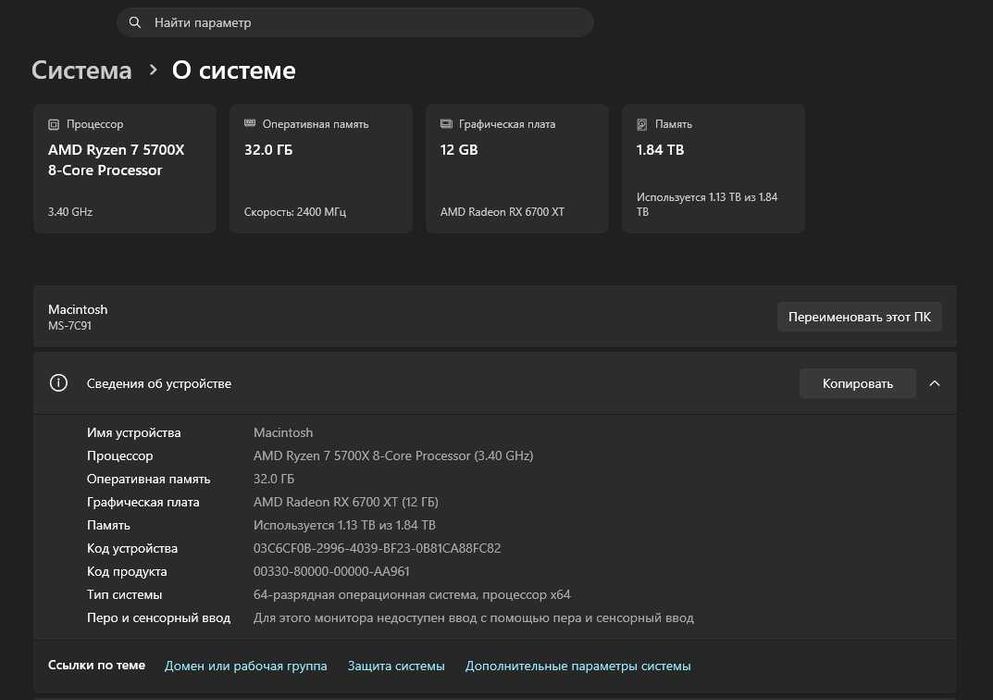Image resolution: width=993 pixels, height=700 pixels.
Task: Collapse 'Сведения об устройстве' section chevron
Action: (x=934, y=383)
